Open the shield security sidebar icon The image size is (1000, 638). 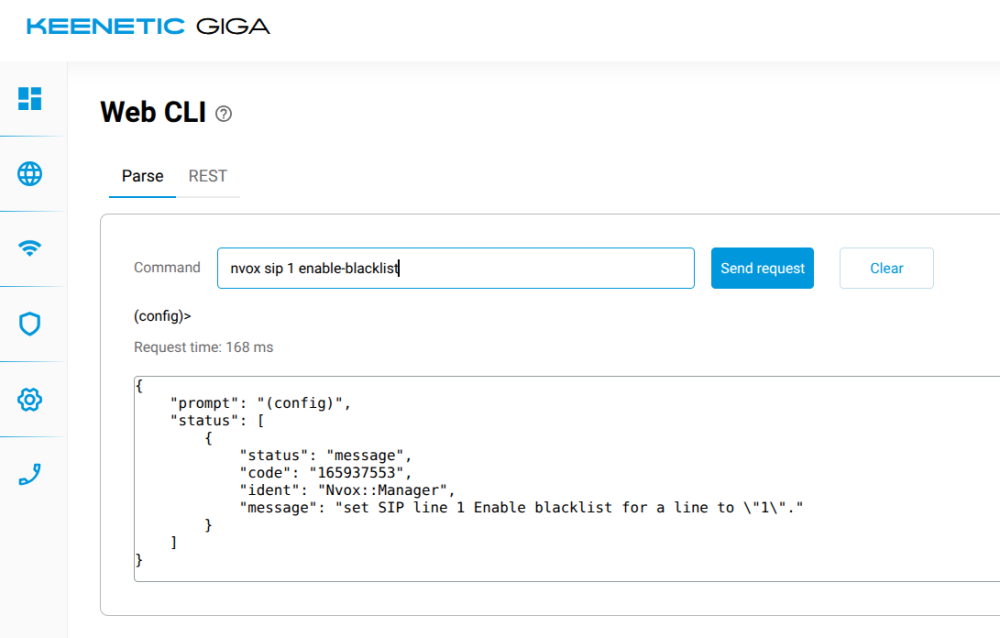30,324
